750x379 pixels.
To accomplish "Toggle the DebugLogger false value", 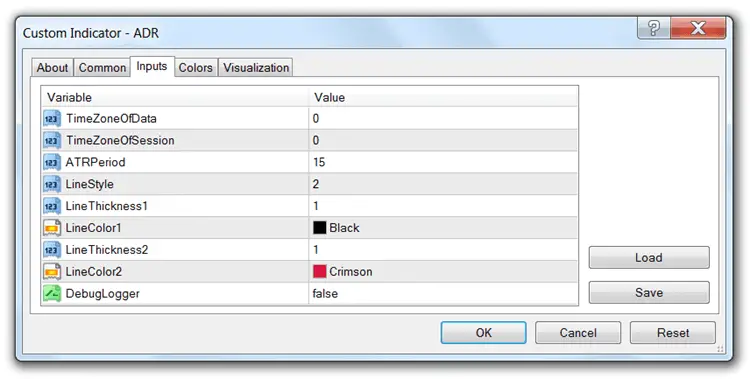I will tap(325, 293).
